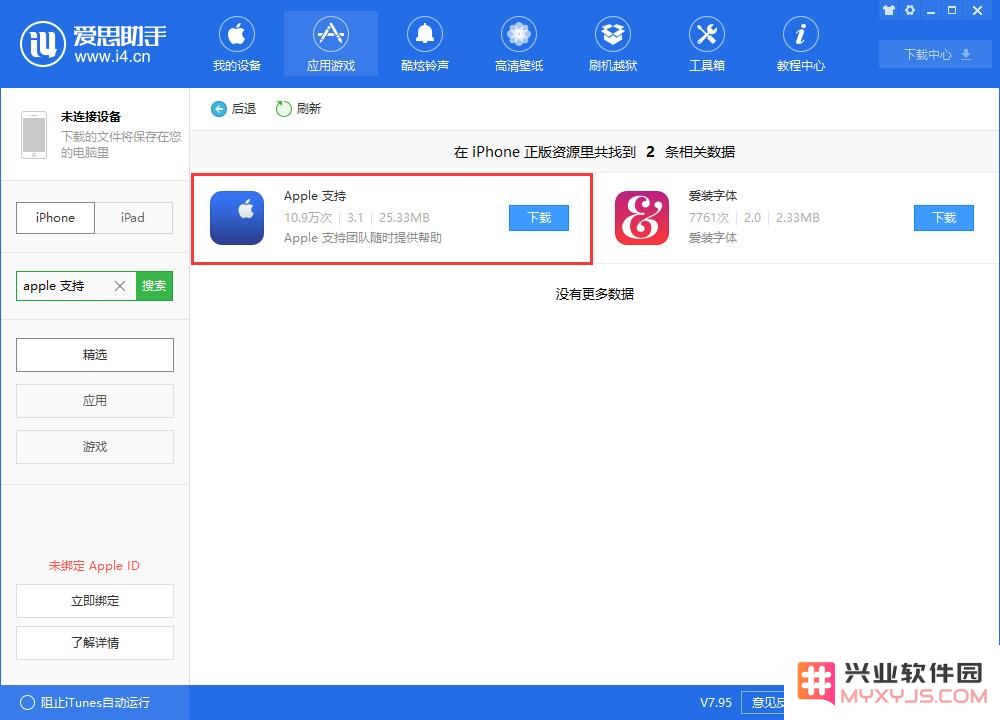
Task: Download Apple 支持 app
Action: point(539,218)
